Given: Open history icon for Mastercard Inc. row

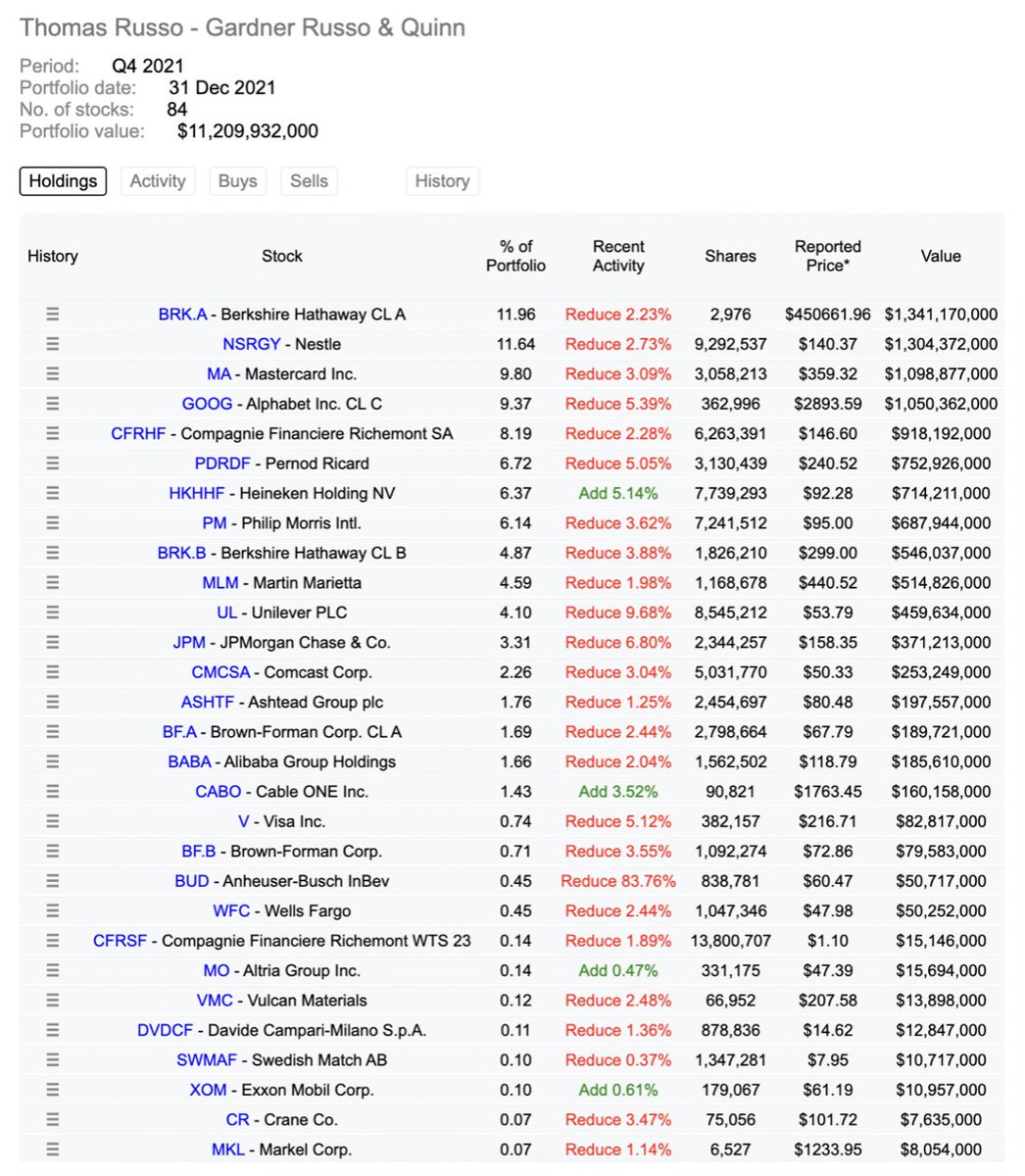Looking at the screenshot, I should (x=53, y=374).
